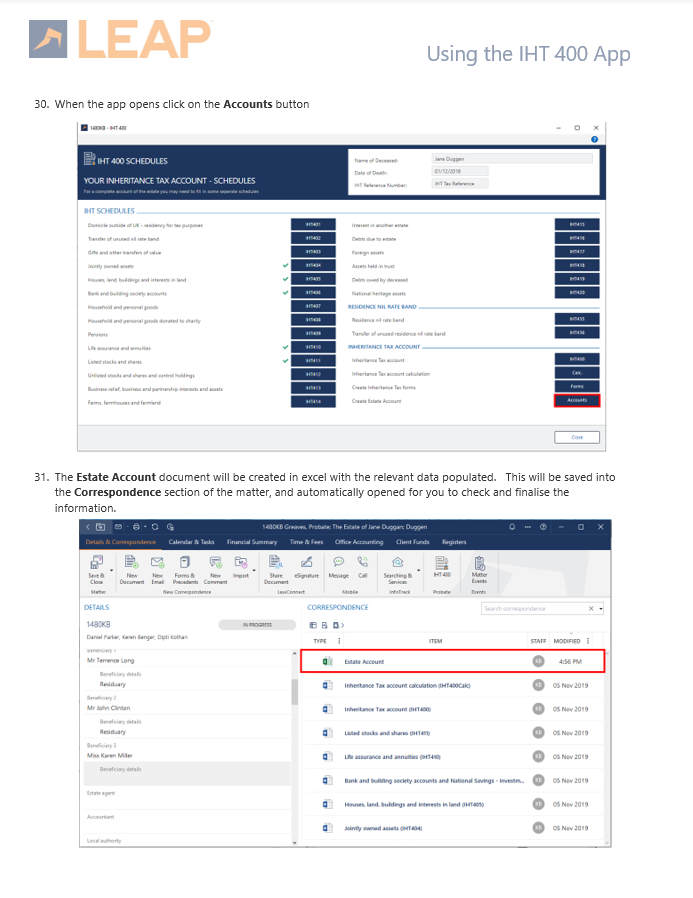Launch the IHT 400 probate app icon

(441, 566)
